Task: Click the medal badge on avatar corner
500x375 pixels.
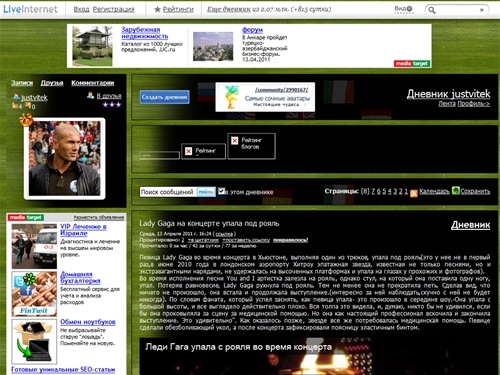Action: (x=26, y=120)
